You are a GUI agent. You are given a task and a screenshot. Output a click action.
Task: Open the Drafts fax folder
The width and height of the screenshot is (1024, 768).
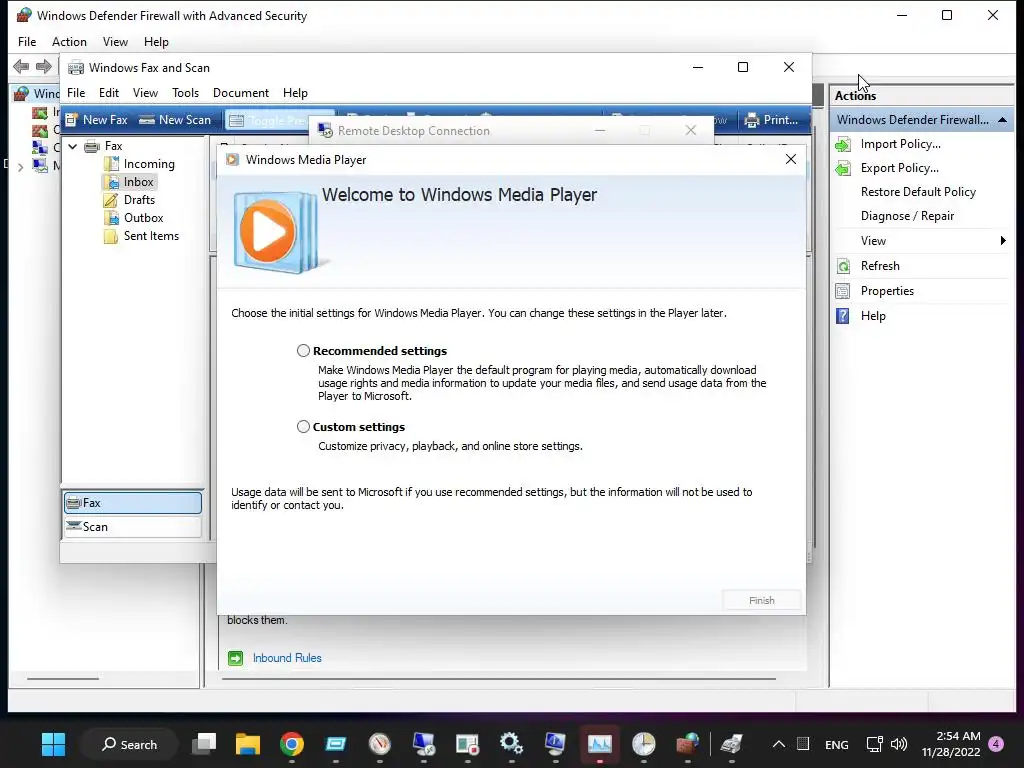pos(130,200)
